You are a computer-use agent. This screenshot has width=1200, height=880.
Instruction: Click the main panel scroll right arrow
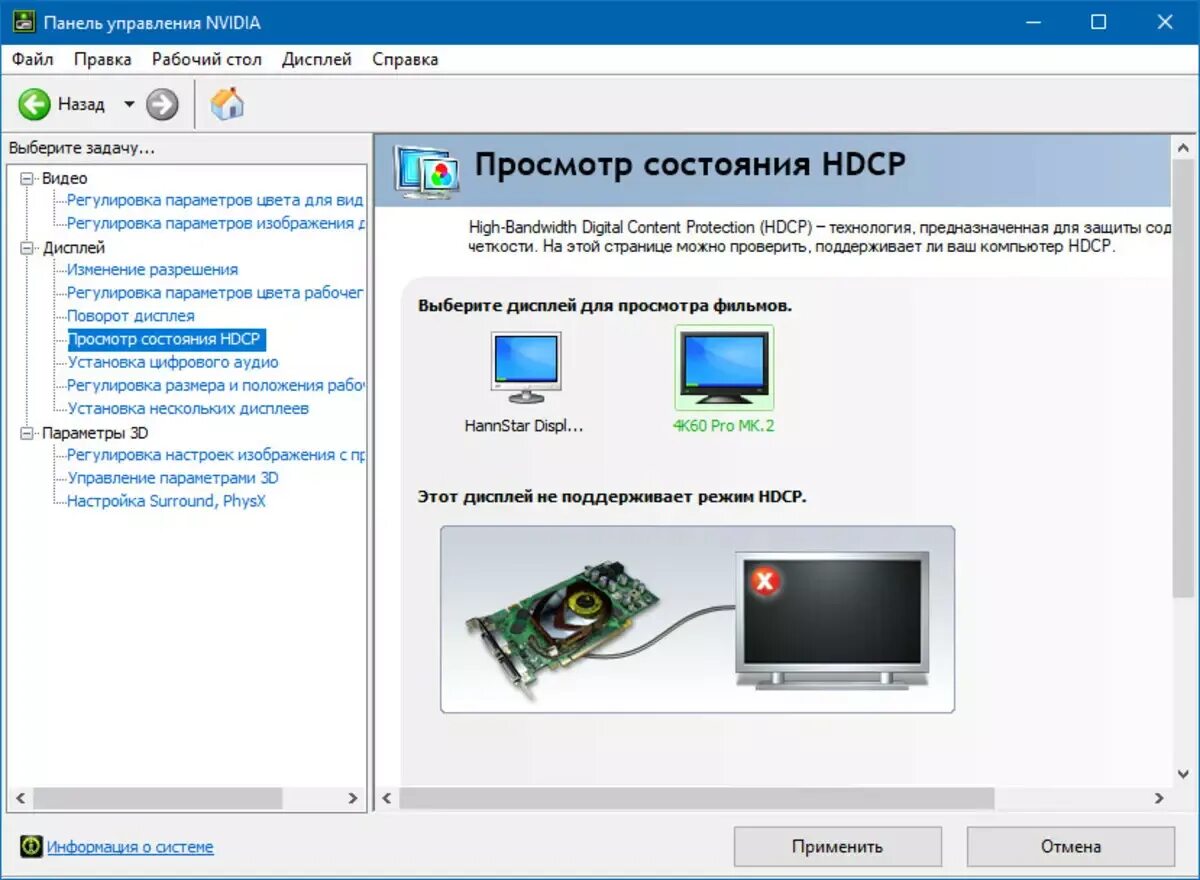pyautogui.click(x=1159, y=798)
